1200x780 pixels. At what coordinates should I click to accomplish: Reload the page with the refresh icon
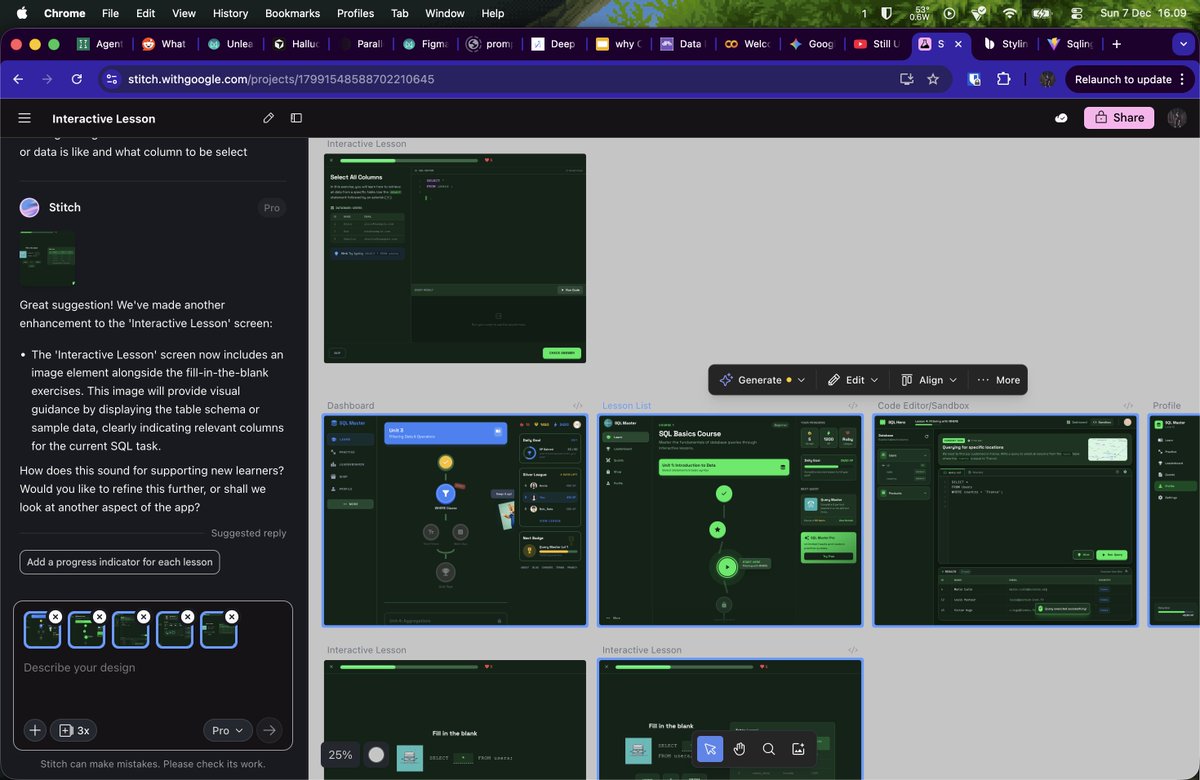(77, 79)
